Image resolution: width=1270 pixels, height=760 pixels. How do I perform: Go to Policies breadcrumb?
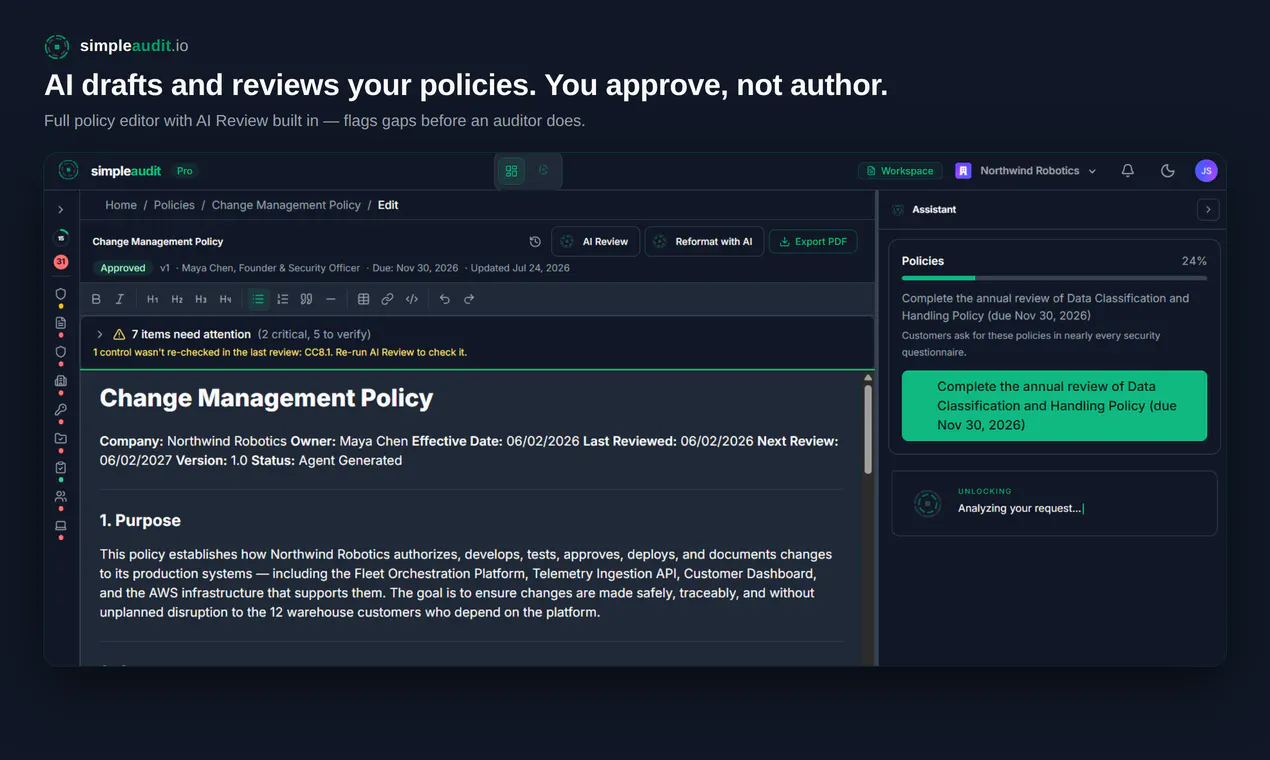coord(174,205)
